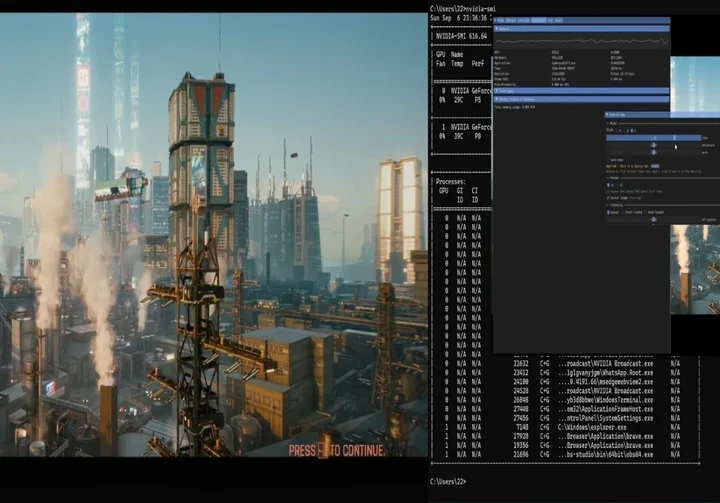Select the WhatsApp.Root.exe process row

[x=566, y=373]
